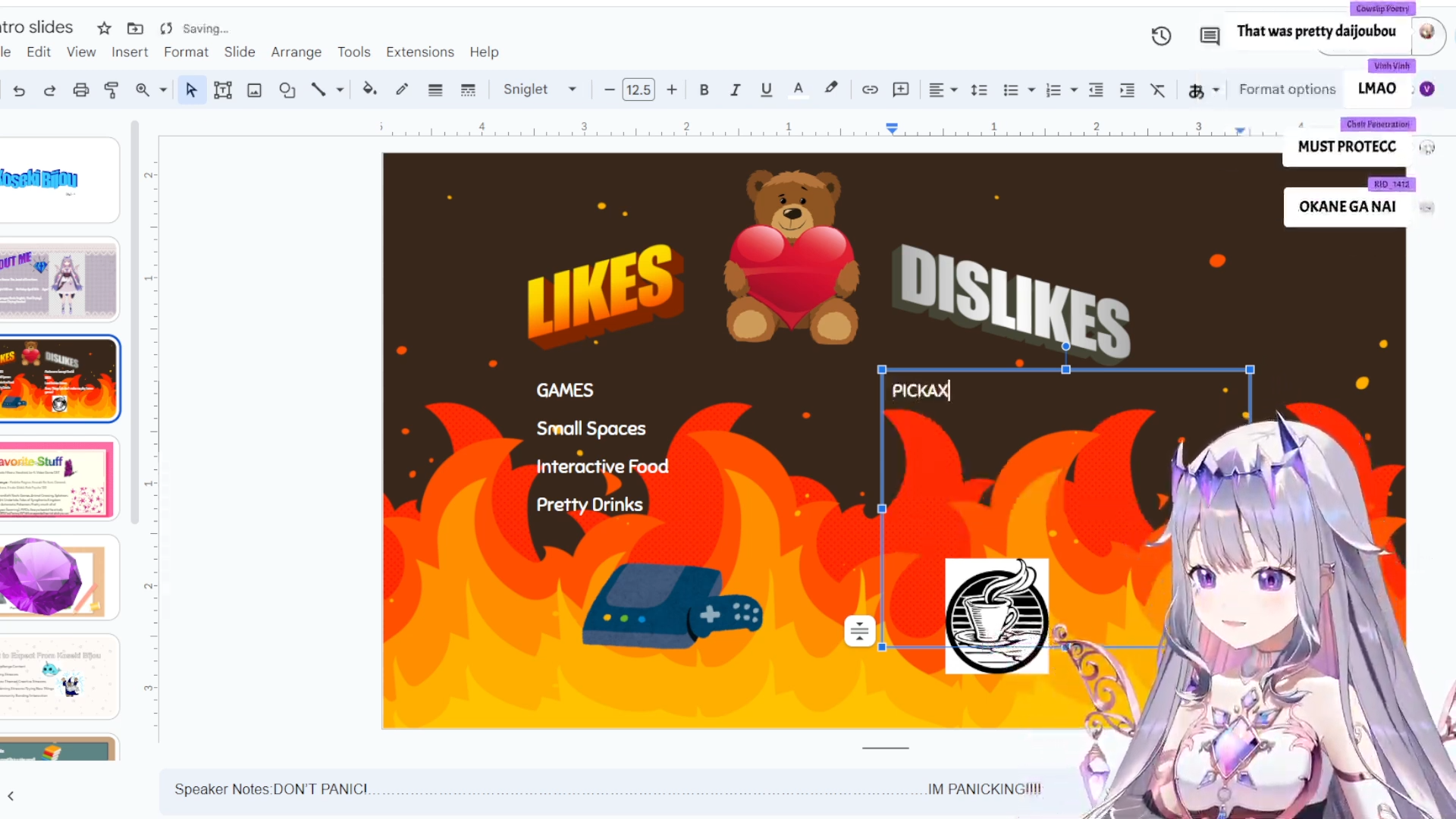Screen dimensions: 1456x819
Task: Toggle italic formatting
Action: click(x=735, y=89)
